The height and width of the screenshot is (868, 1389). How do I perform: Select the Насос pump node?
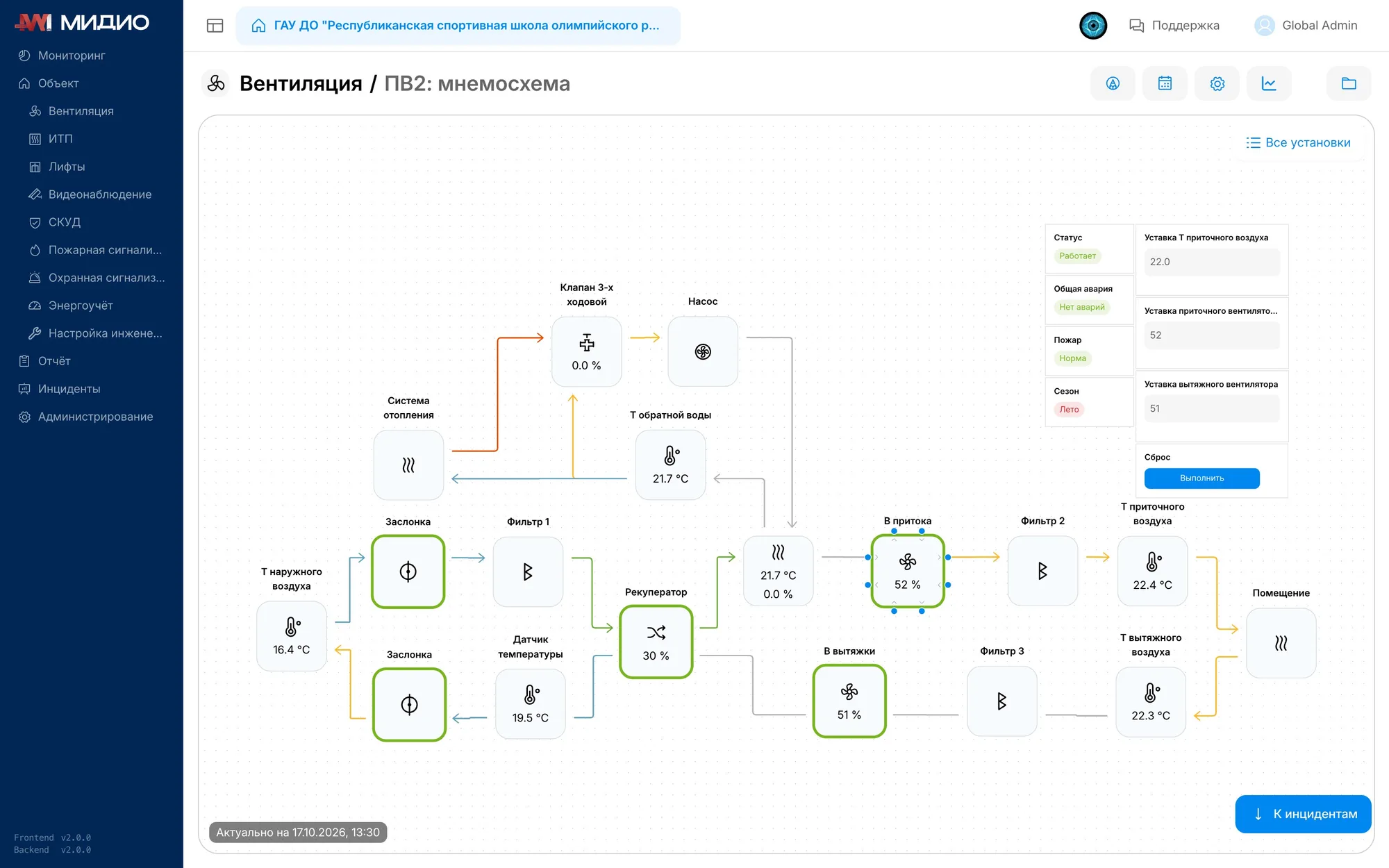[x=703, y=351]
